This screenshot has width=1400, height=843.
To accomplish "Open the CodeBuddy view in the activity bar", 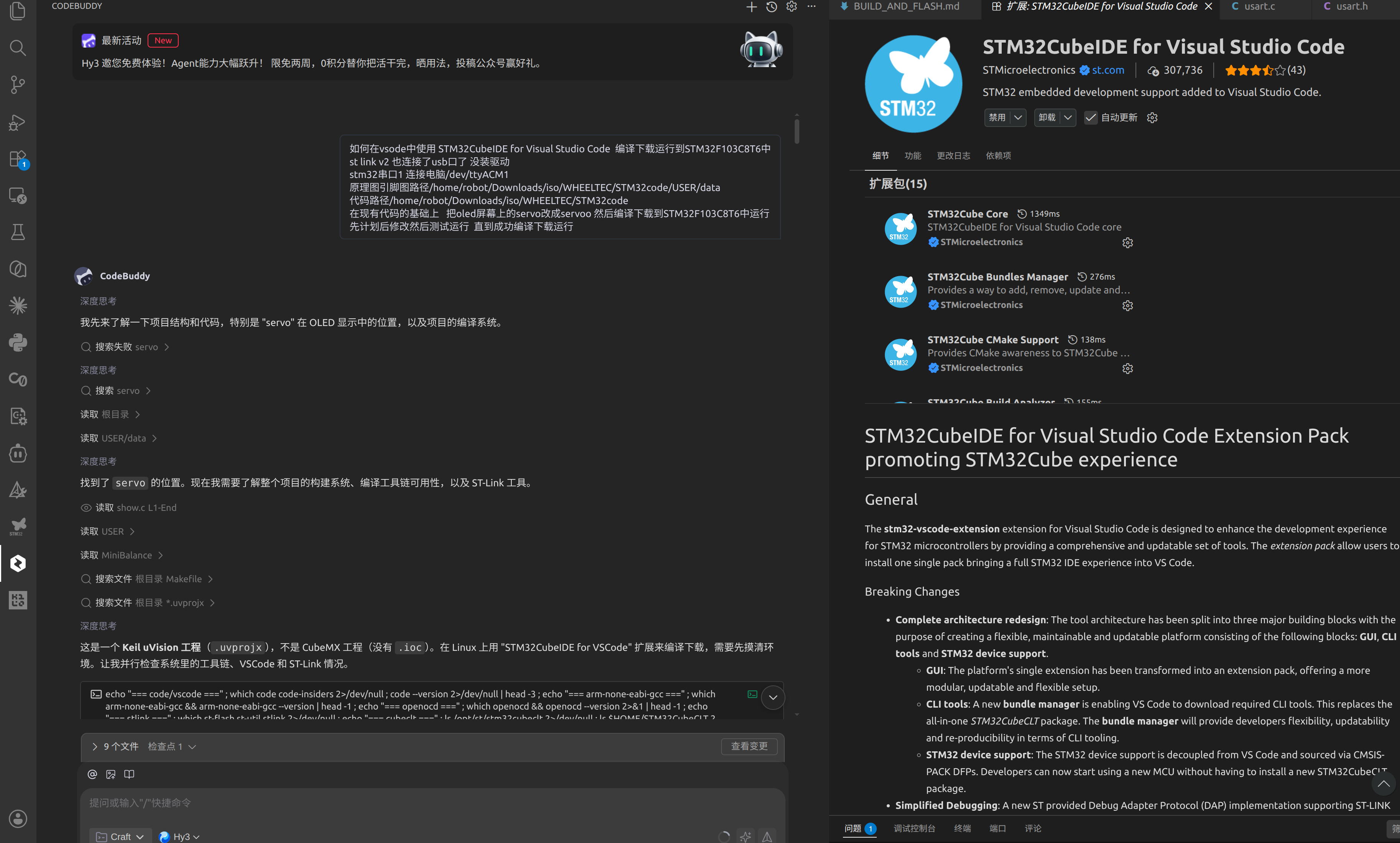I will 18,563.
